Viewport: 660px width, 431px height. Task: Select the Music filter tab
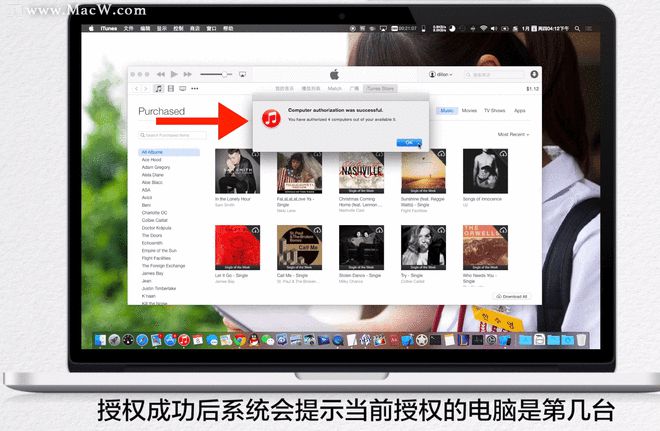[x=447, y=110]
